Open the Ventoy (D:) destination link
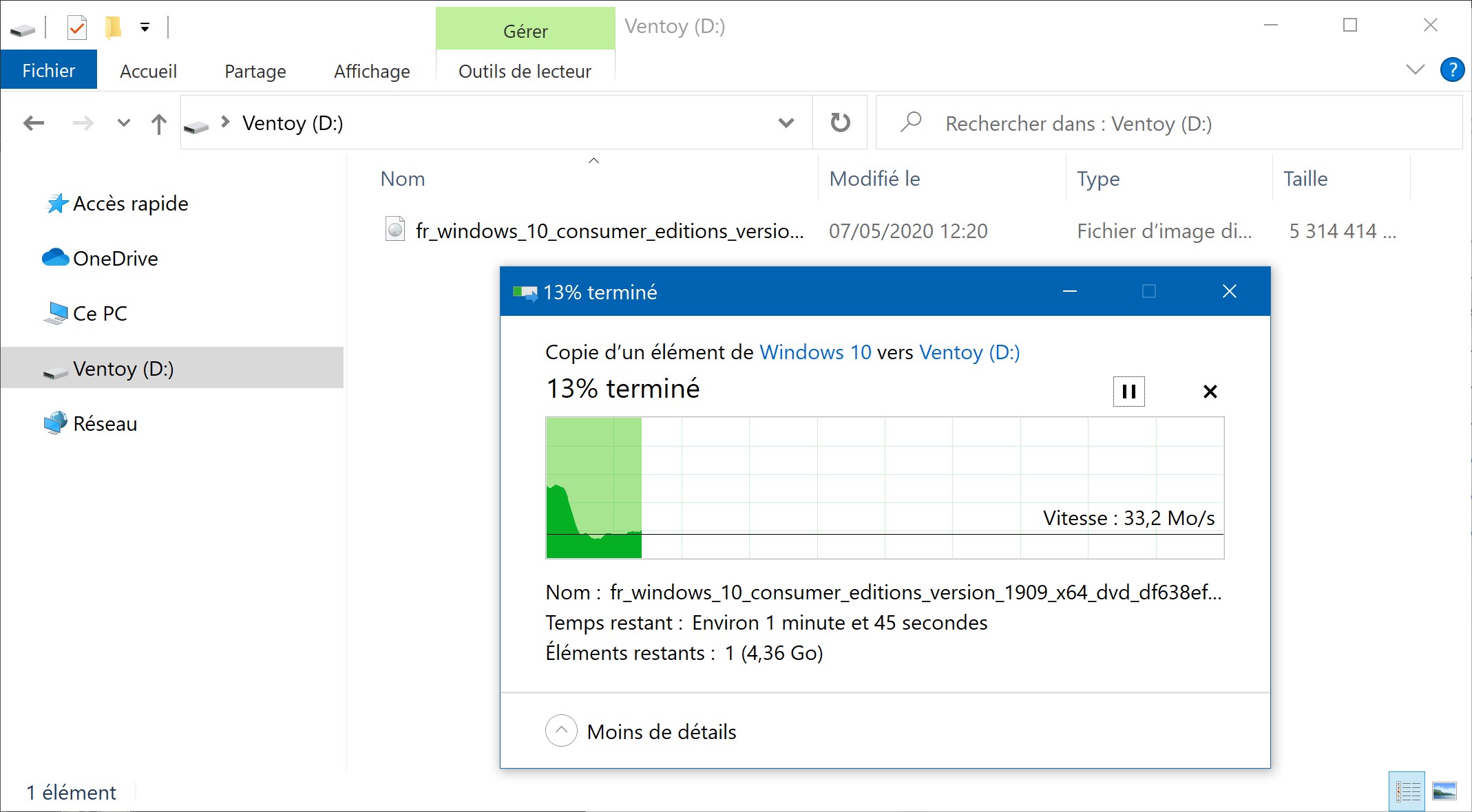1472x812 pixels. 969,352
